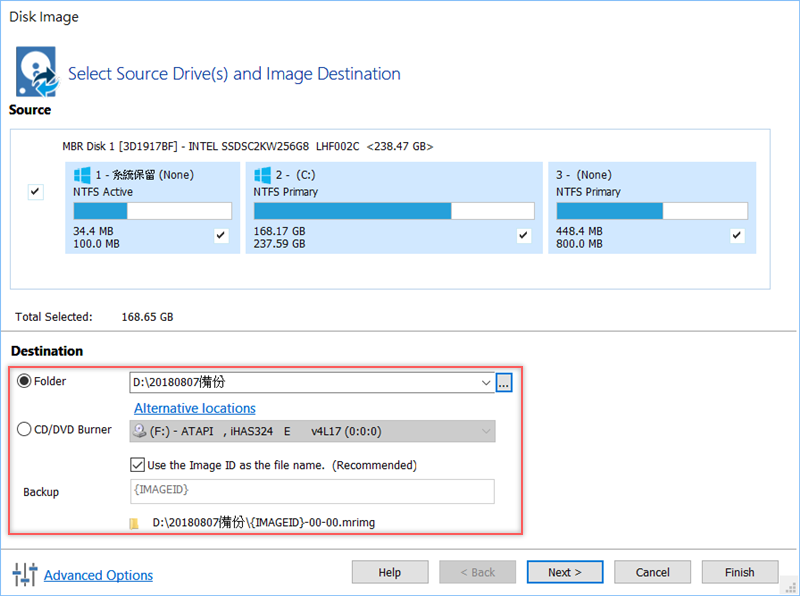Screen dimensions: 800x596
Task: Click the Backup file name field
Action: [311, 491]
